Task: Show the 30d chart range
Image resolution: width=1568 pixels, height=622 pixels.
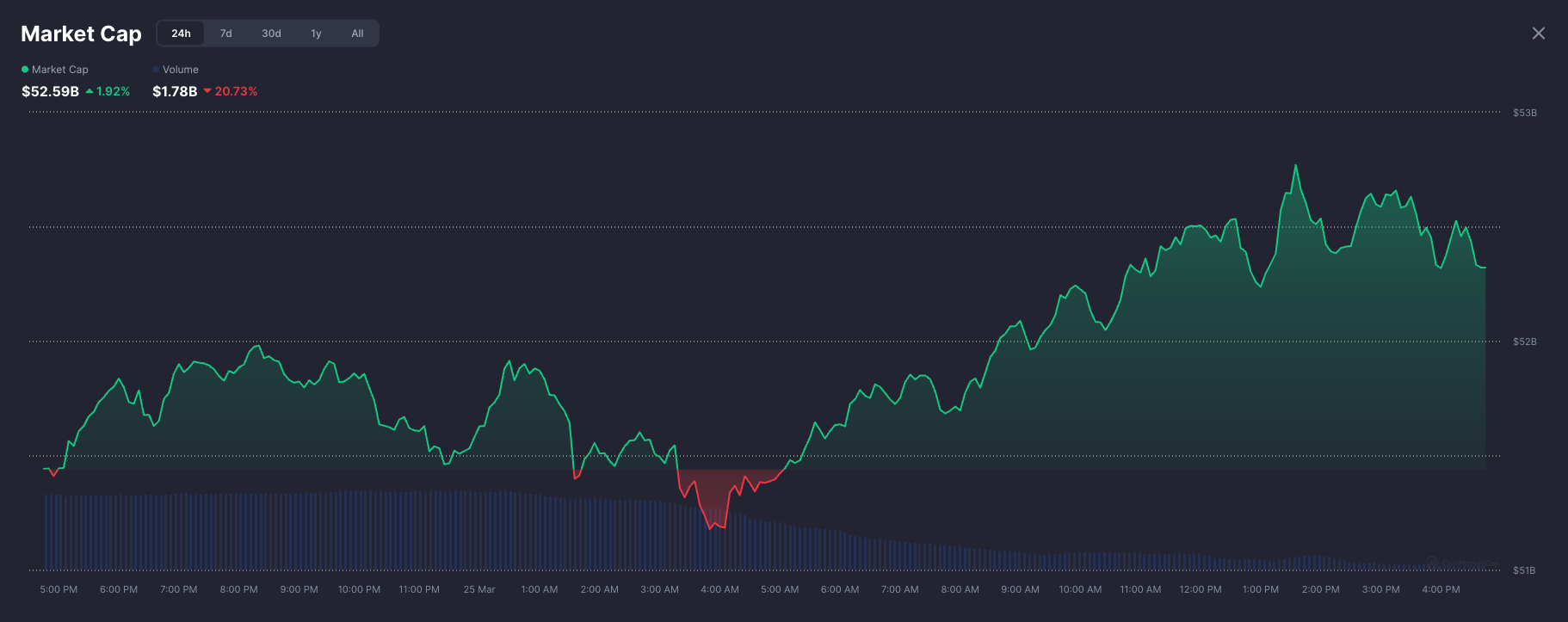Action: [x=271, y=34]
